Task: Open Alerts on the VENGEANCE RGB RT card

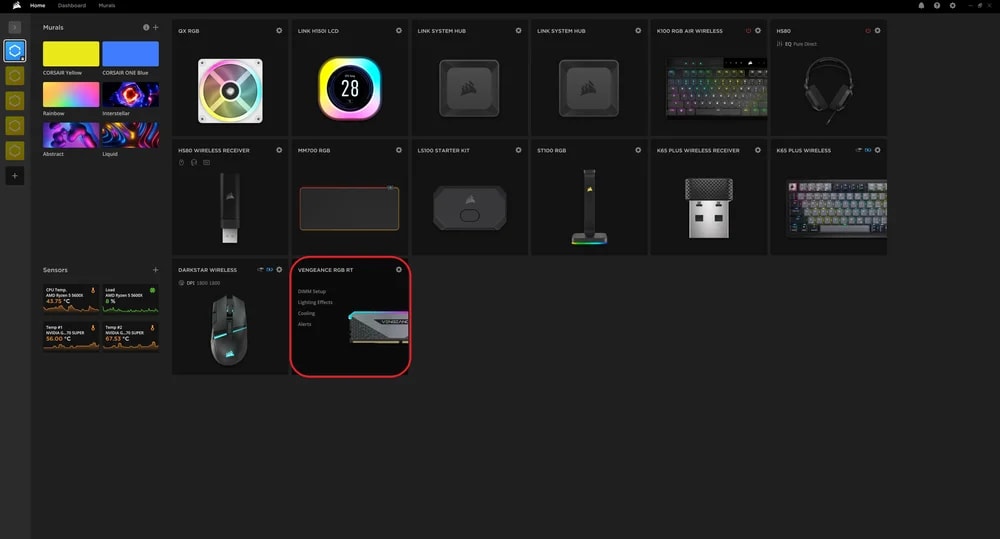Action: pyautogui.click(x=305, y=324)
